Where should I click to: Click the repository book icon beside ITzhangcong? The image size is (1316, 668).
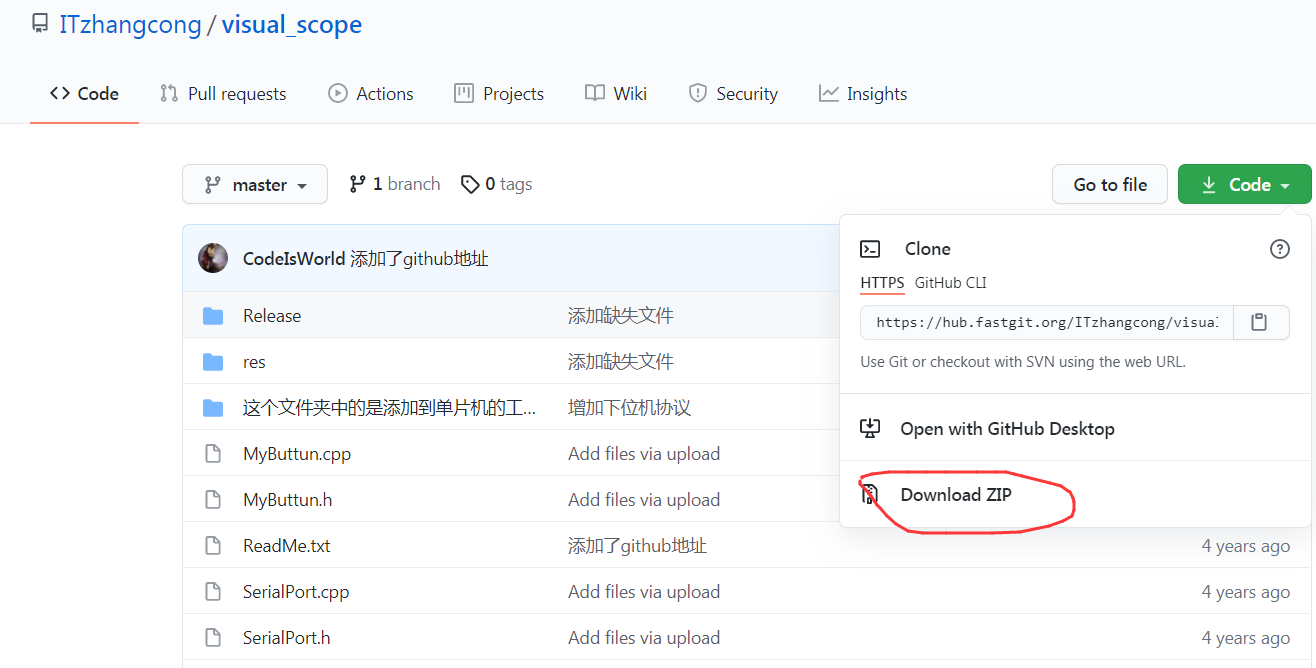pos(40,24)
